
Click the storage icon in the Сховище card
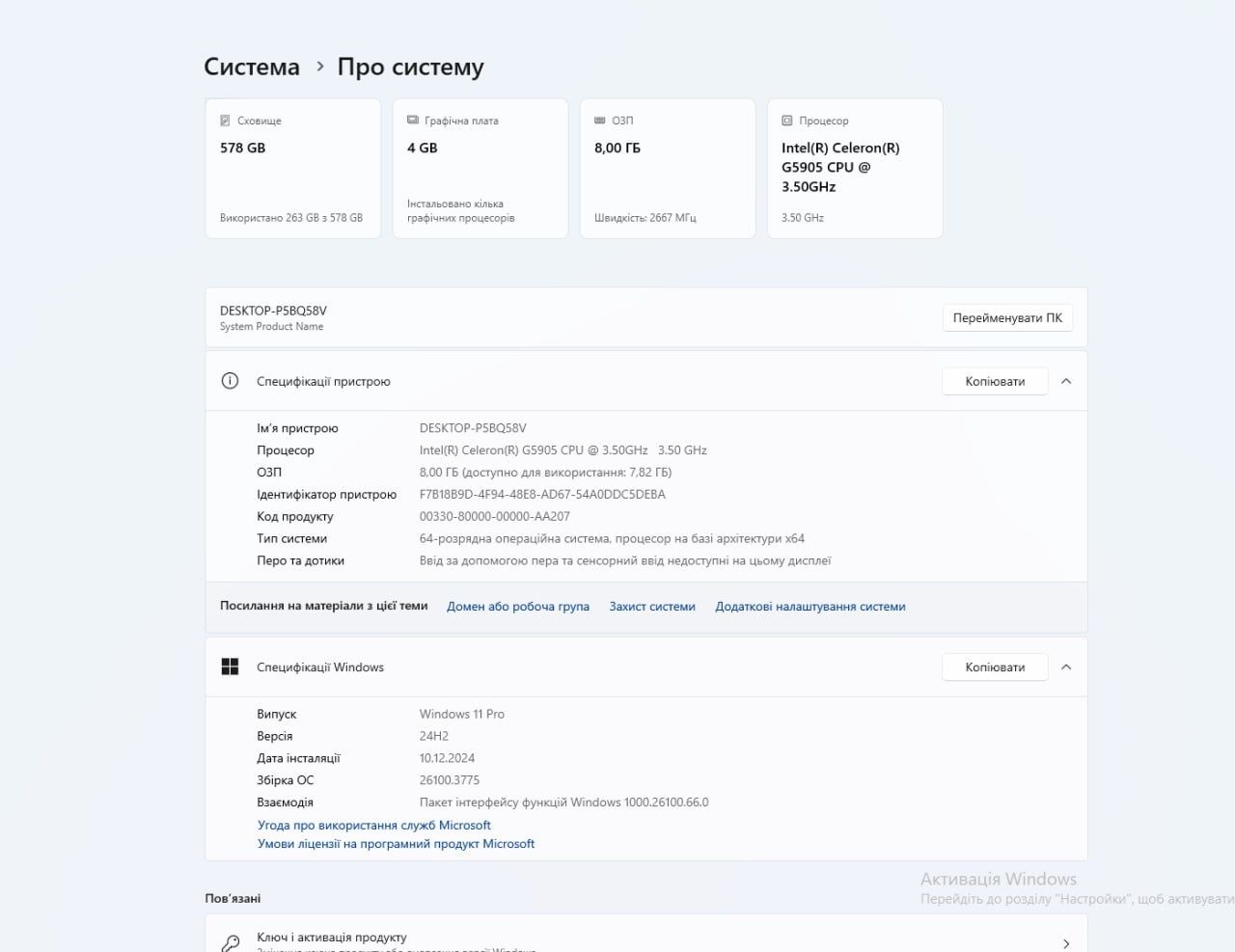click(x=225, y=121)
